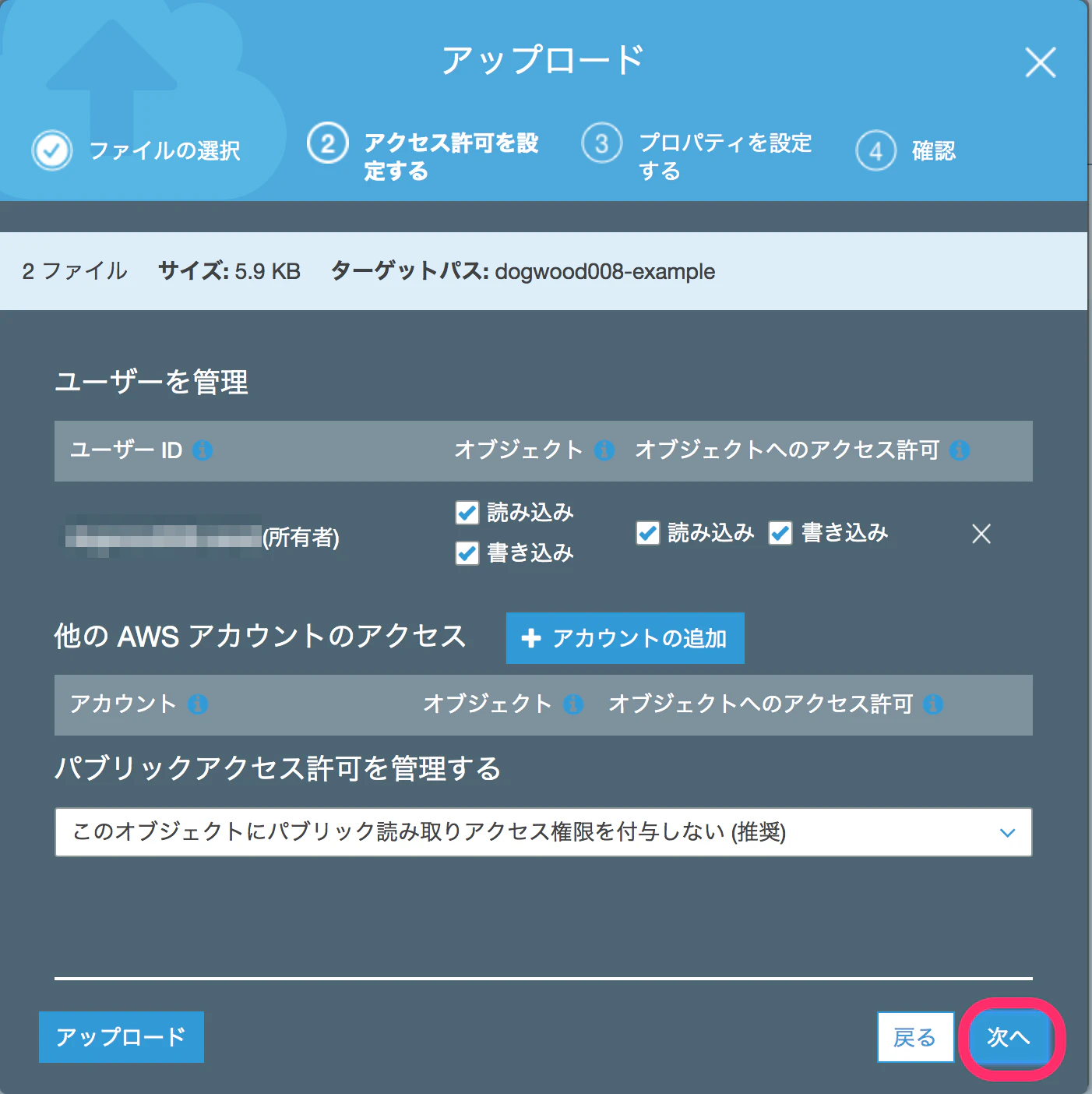This screenshot has height=1094, width=1092.
Task: Toggle 読み込み under オブジェクトへのアクセス許可
Action: click(648, 533)
